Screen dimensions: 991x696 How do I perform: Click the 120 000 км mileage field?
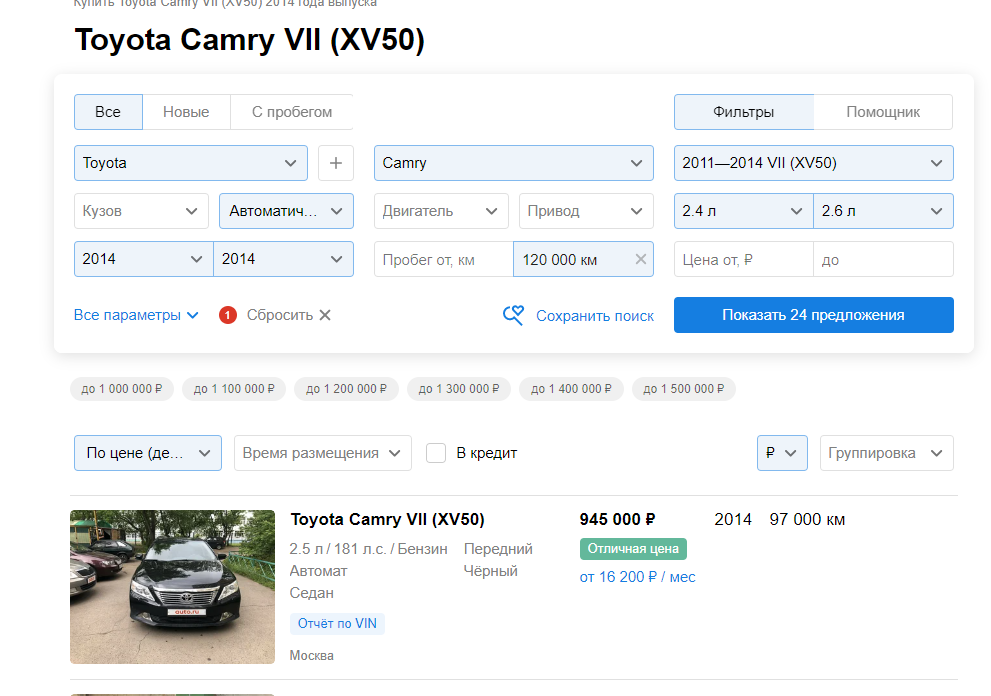[x=583, y=259]
